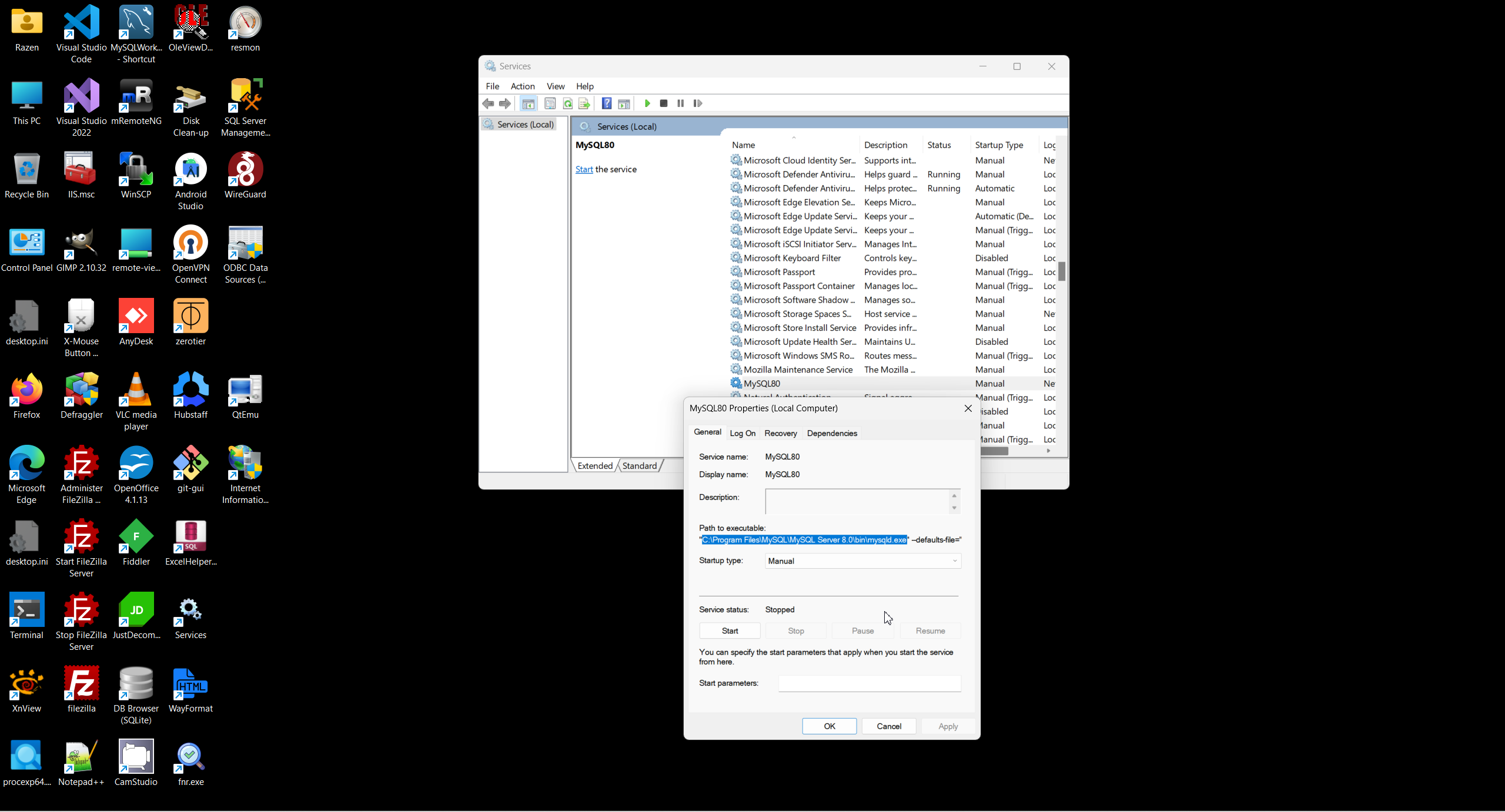The image size is (1505, 812).
Task: Open the Startup type dropdown
Action: (862, 561)
